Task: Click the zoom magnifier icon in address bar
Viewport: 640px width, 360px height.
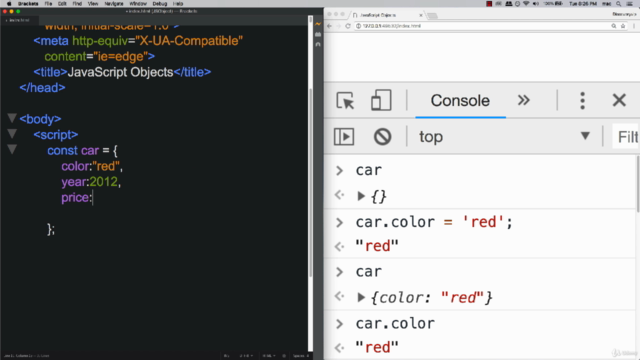Action: pos(613,26)
